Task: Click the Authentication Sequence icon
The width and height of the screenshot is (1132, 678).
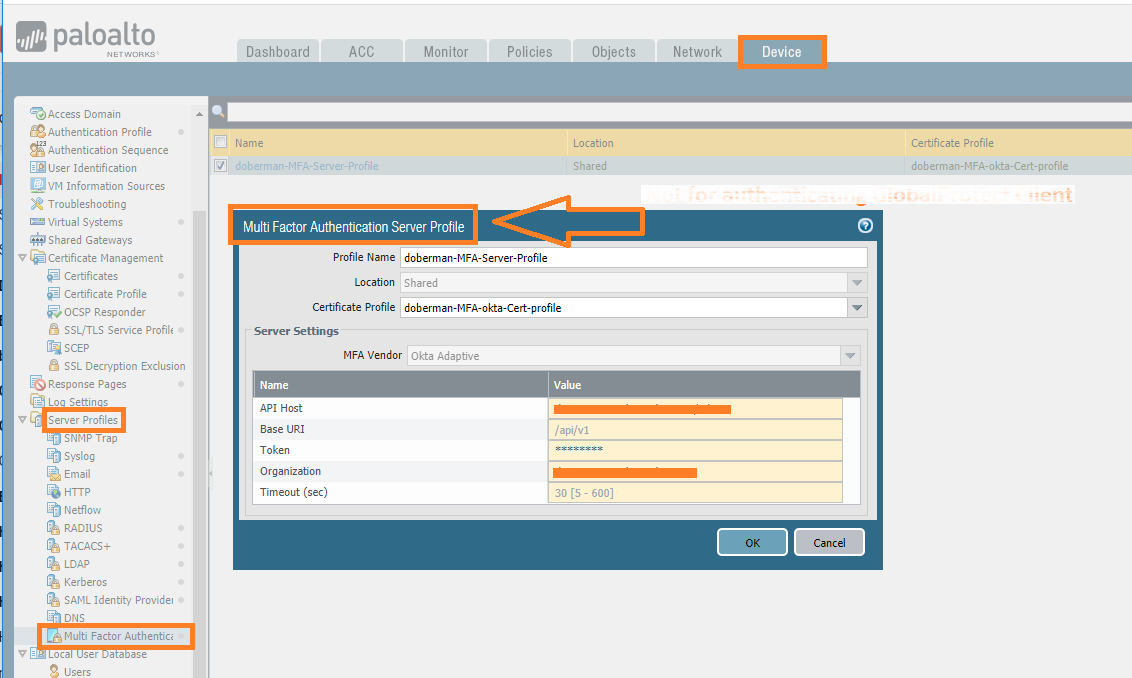Action: point(38,149)
